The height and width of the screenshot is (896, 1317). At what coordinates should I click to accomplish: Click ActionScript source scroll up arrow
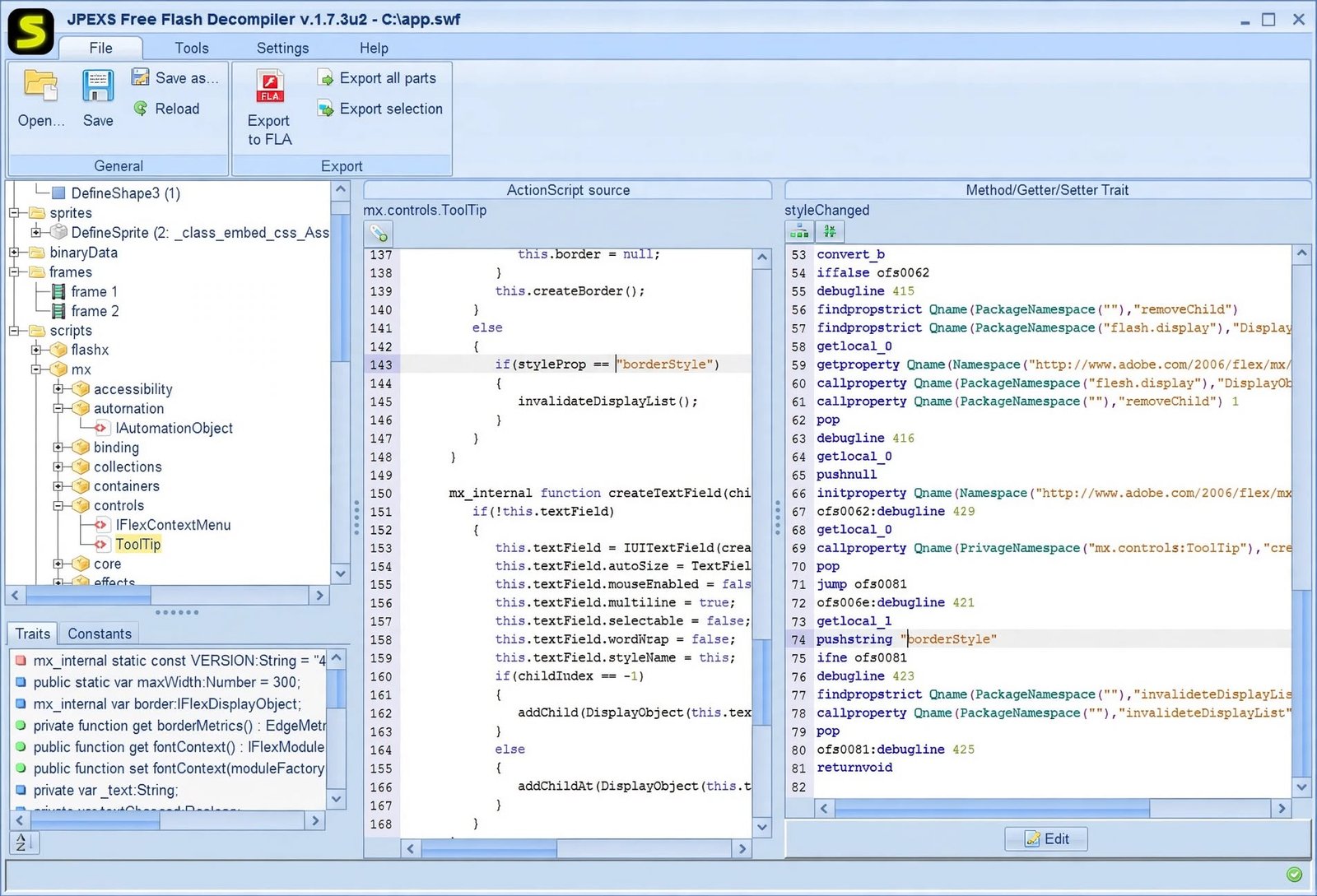click(762, 258)
